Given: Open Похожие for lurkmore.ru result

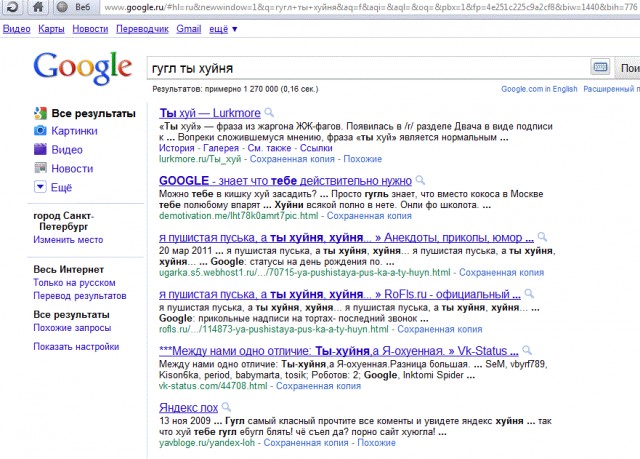Looking at the screenshot, I should pyautogui.click(x=362, y=159).
